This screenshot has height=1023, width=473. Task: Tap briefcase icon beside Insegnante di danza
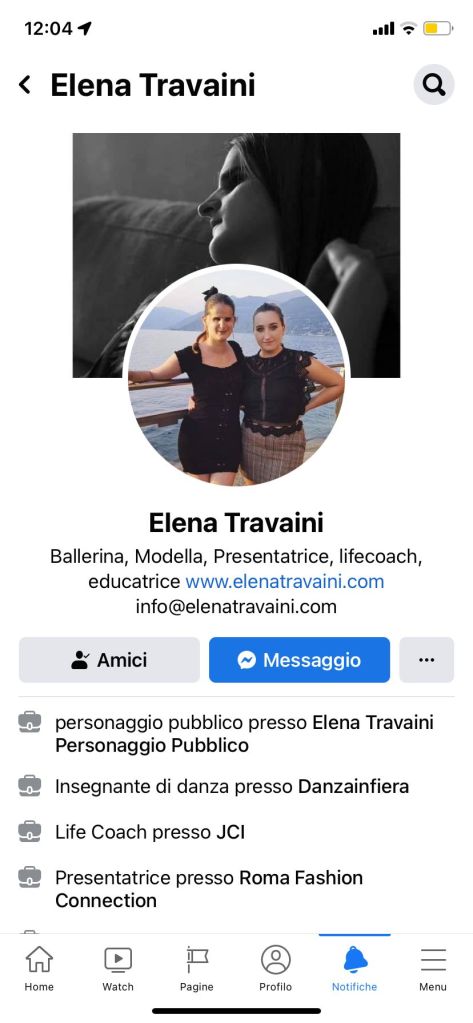(29, 785)
